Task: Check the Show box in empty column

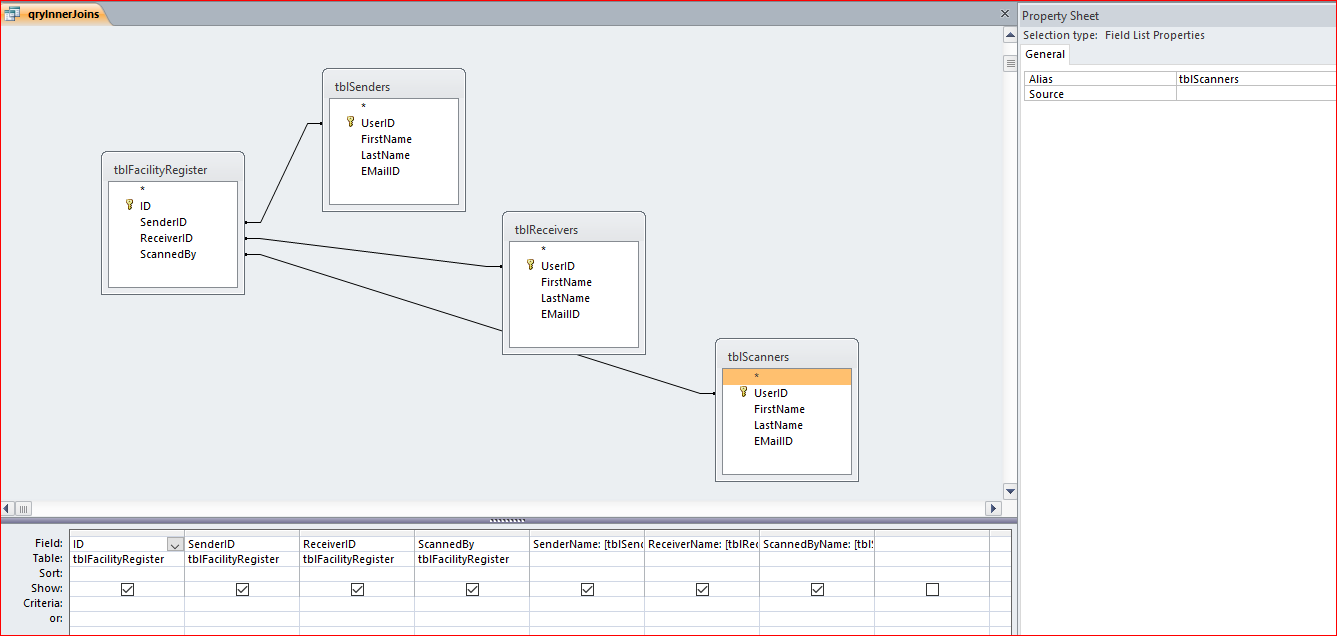Action: (x=932, y=590)
